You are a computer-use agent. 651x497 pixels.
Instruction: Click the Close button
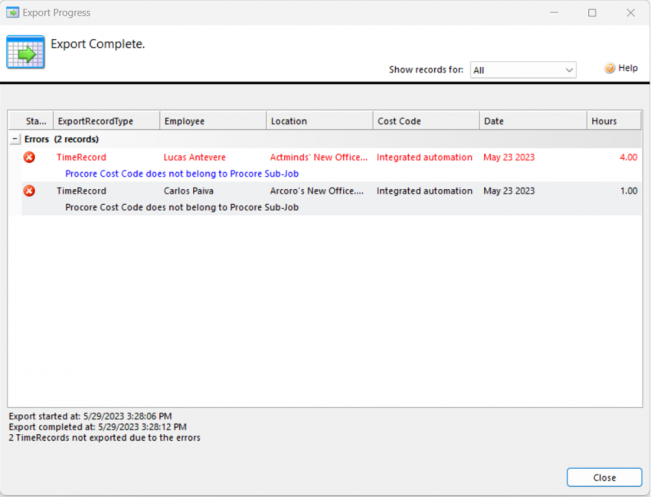tap(604, 478)
